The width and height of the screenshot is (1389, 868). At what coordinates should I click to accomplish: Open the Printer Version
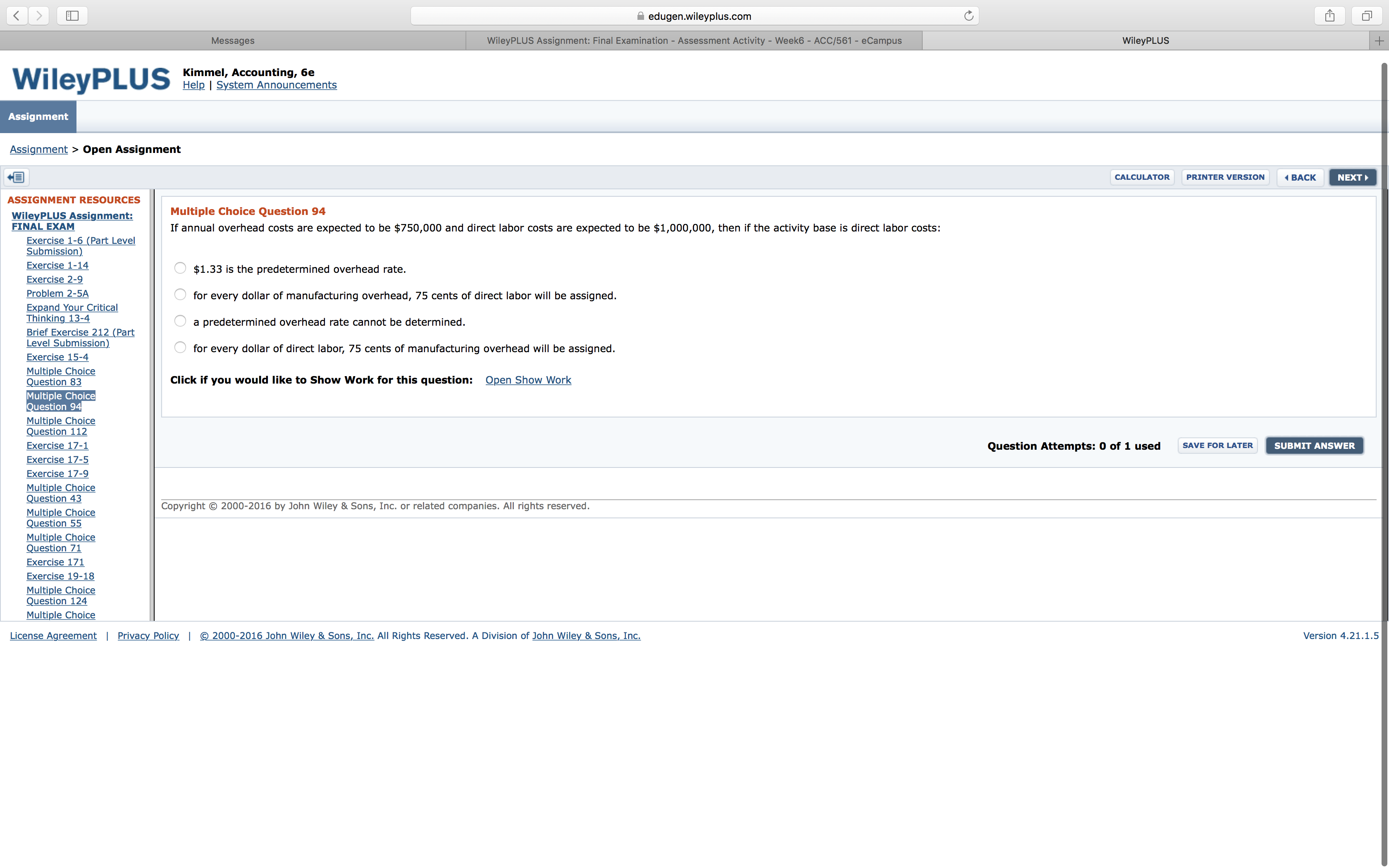(x=1225, y=177)
